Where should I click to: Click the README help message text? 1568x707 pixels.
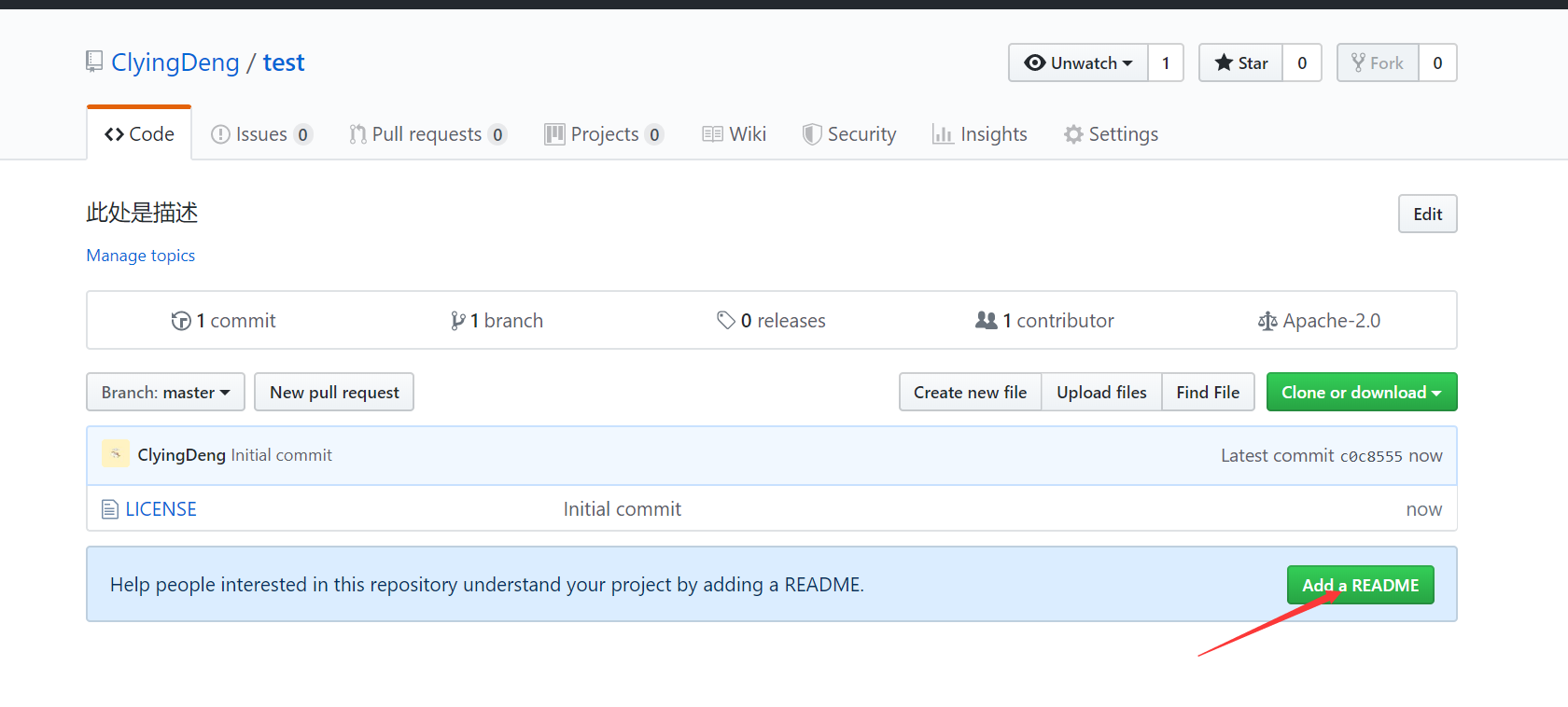pyautogui.click(x=487, y=585)
